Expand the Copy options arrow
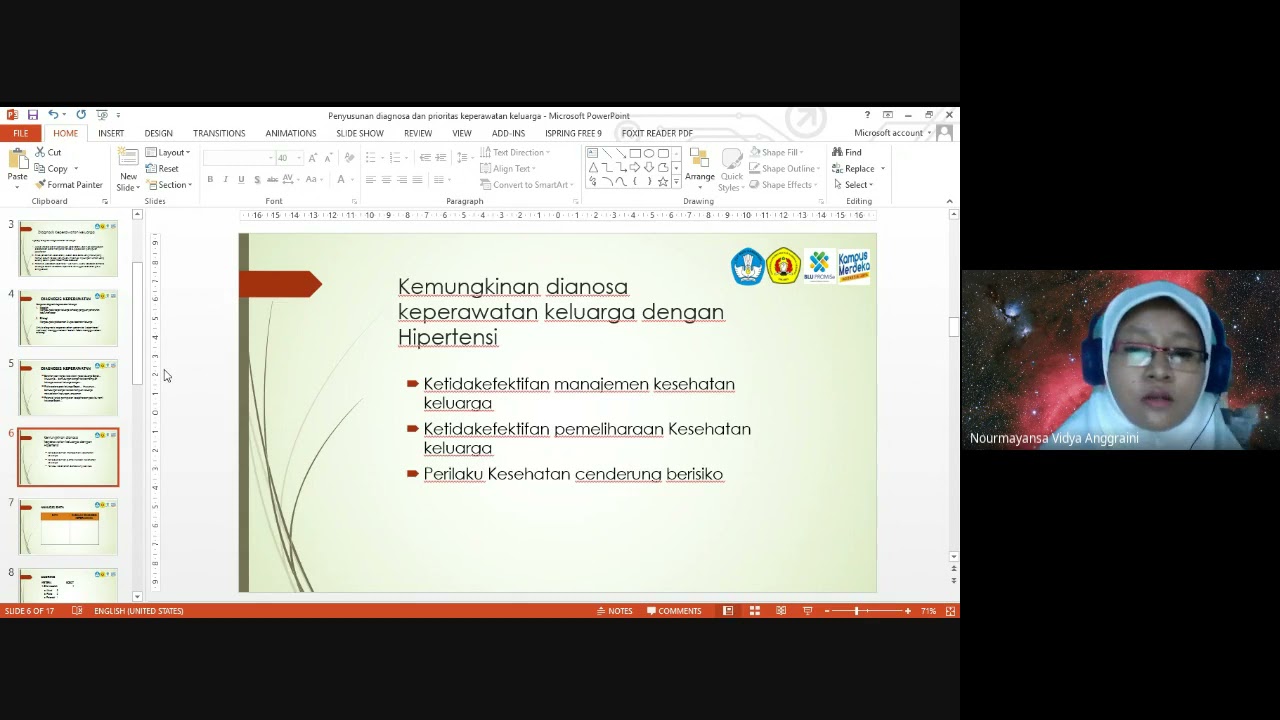This screenshot has height=720, width=1280. (x=76, y=169)
